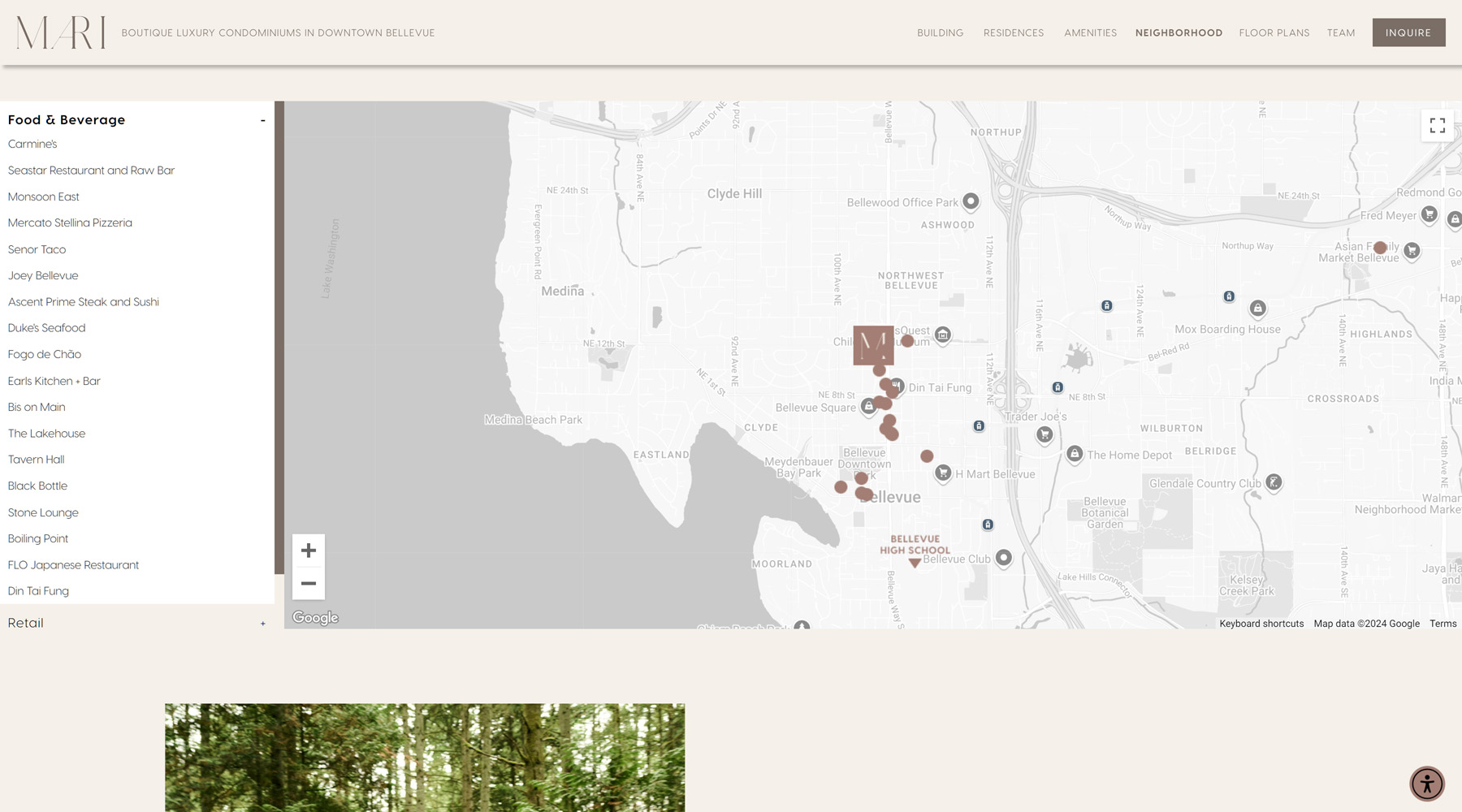Zoom out on the map
The height and width of the screenshot is (812, 1462).
(309, 583)
